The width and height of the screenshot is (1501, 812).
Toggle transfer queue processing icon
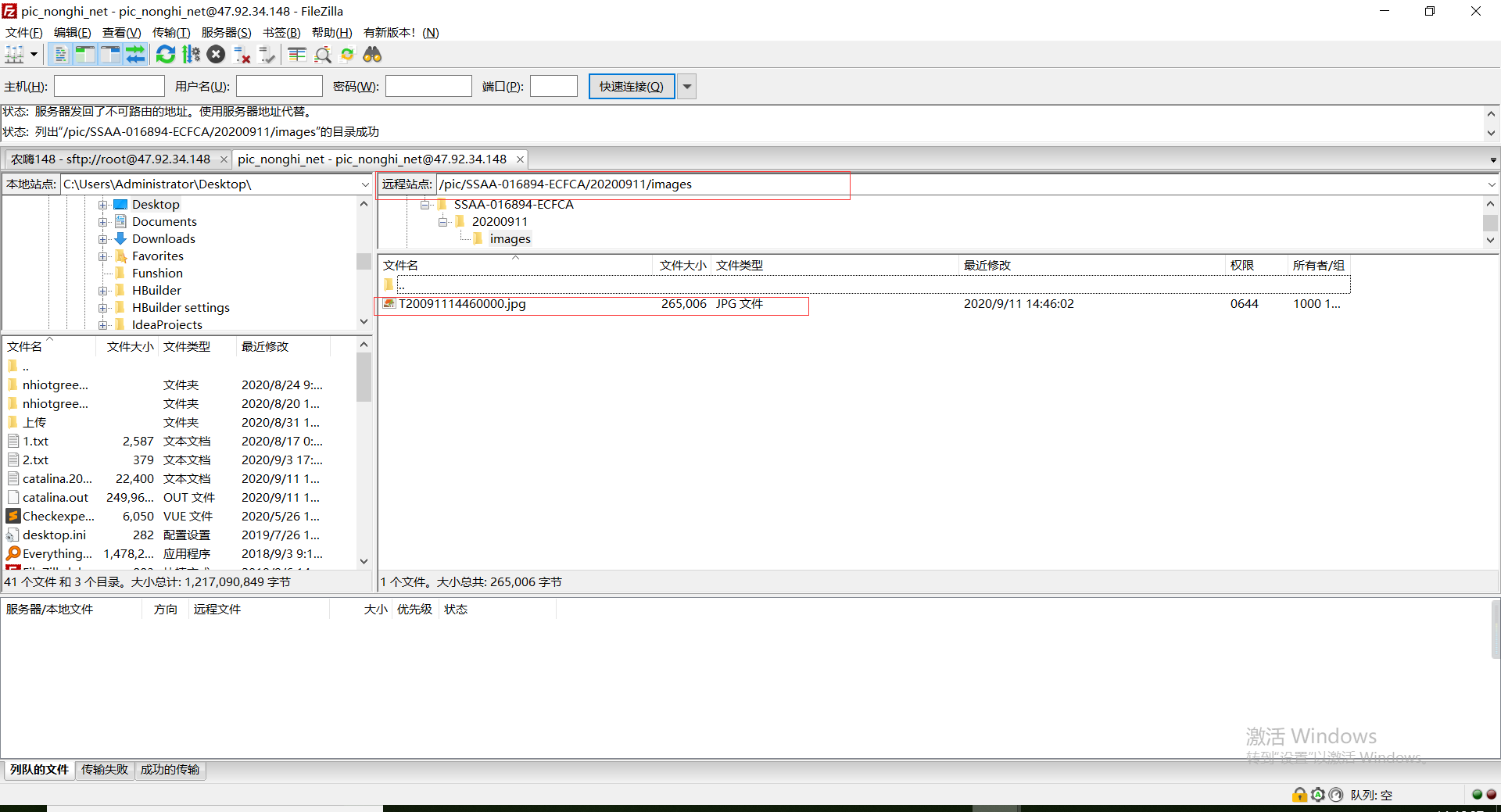click(191, 55)
